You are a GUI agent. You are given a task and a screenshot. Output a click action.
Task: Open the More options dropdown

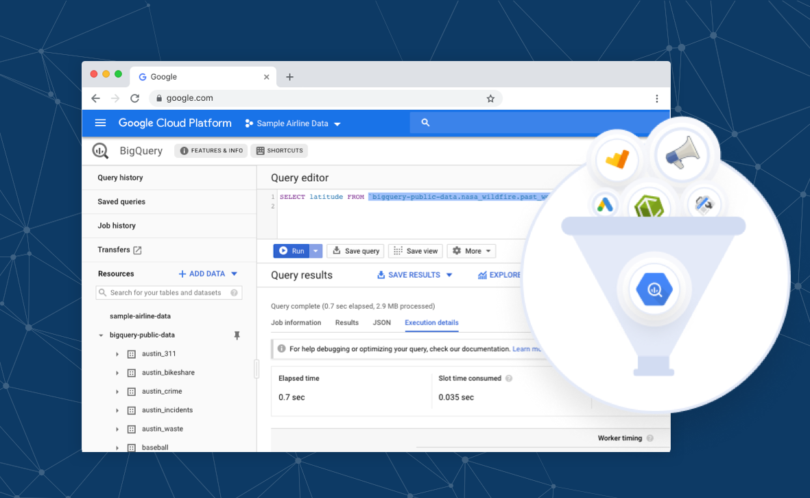point(471,251)
